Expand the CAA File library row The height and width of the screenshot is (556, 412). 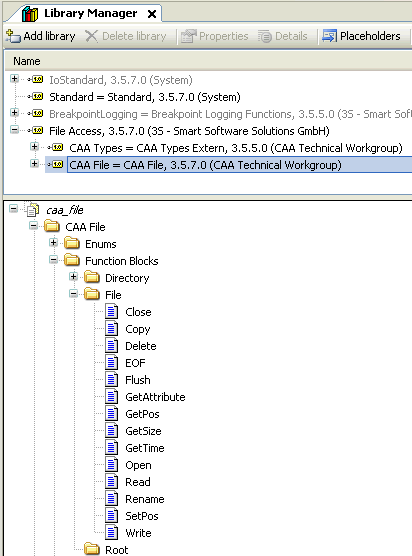tap(34, 163)
